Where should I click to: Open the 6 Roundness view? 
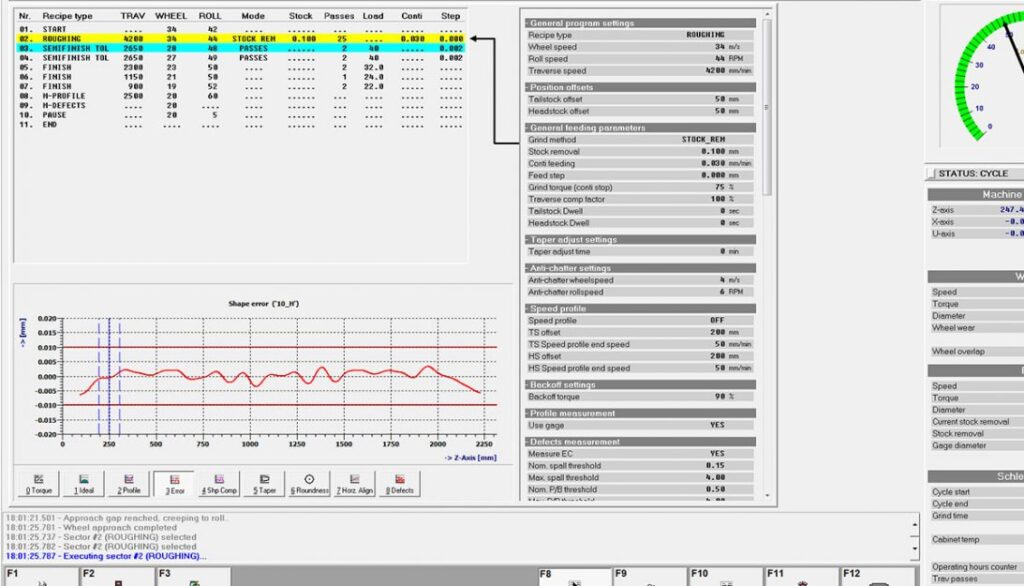click(x=309, y=484)
